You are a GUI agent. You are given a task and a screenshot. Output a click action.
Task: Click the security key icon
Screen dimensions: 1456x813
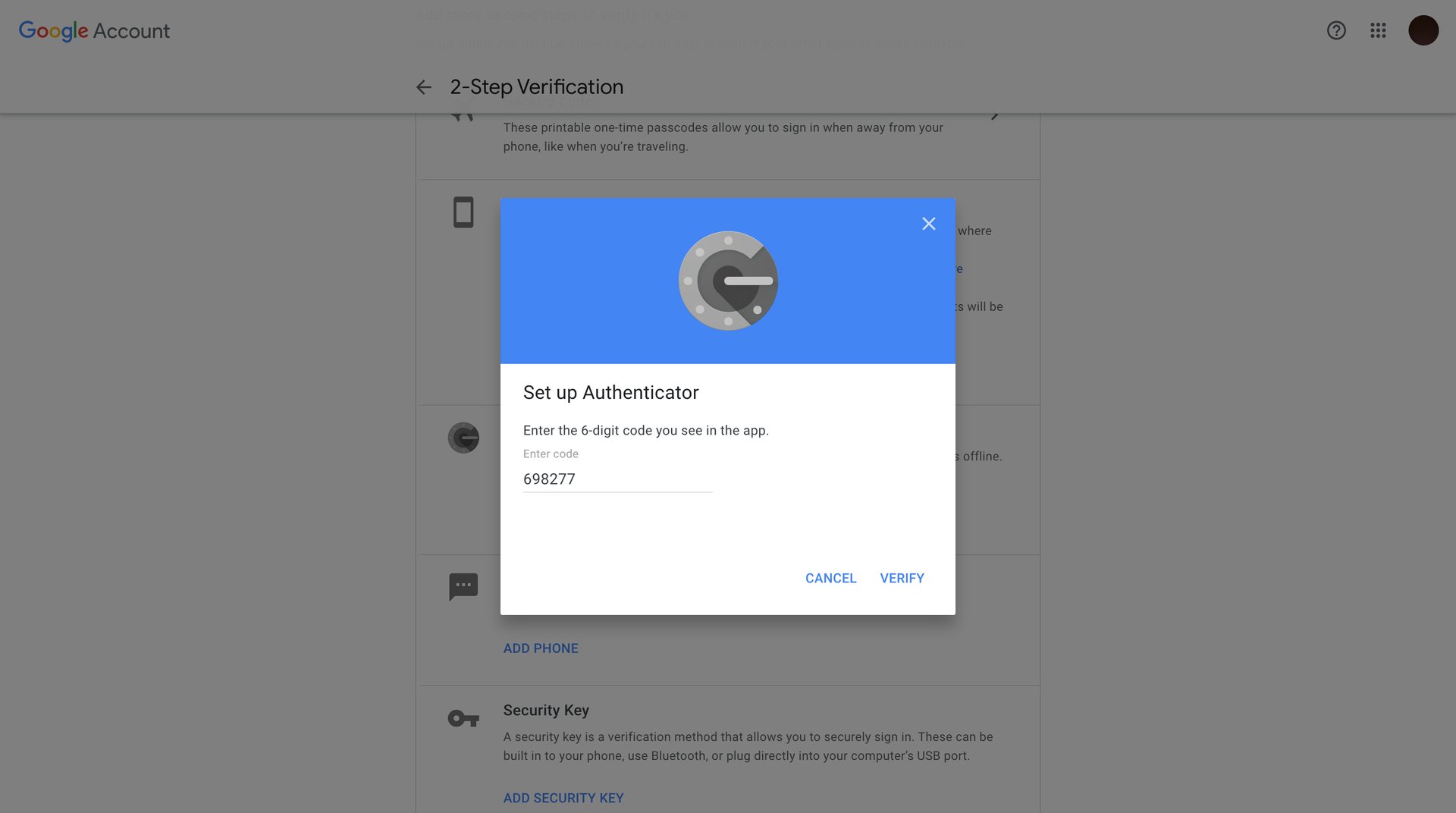[463, 717]
